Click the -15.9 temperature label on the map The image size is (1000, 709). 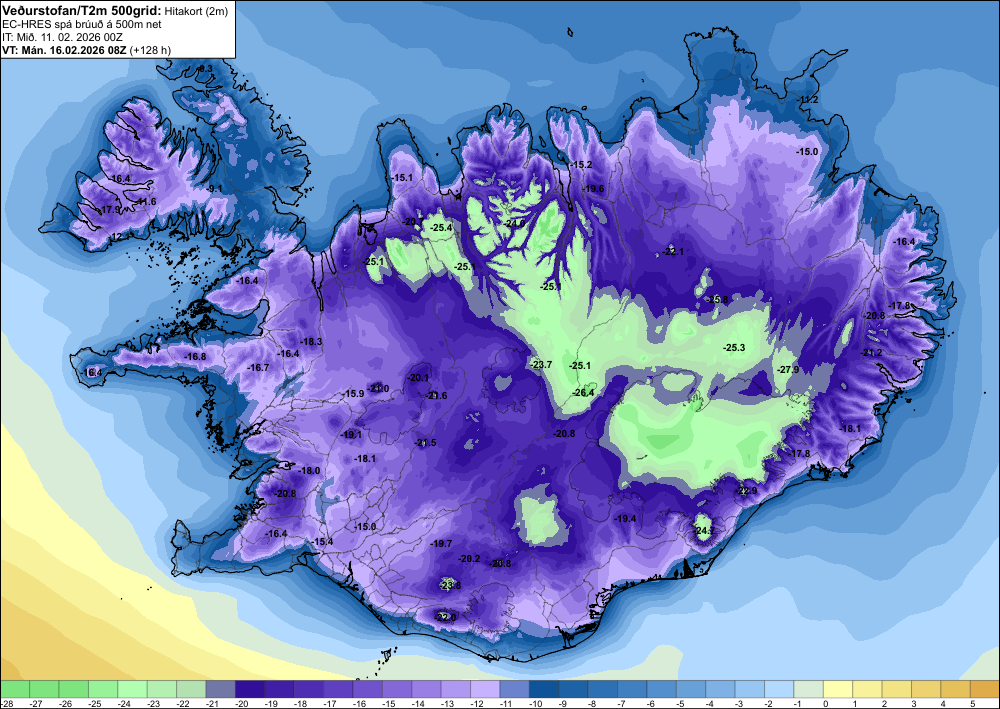(353, 394)
